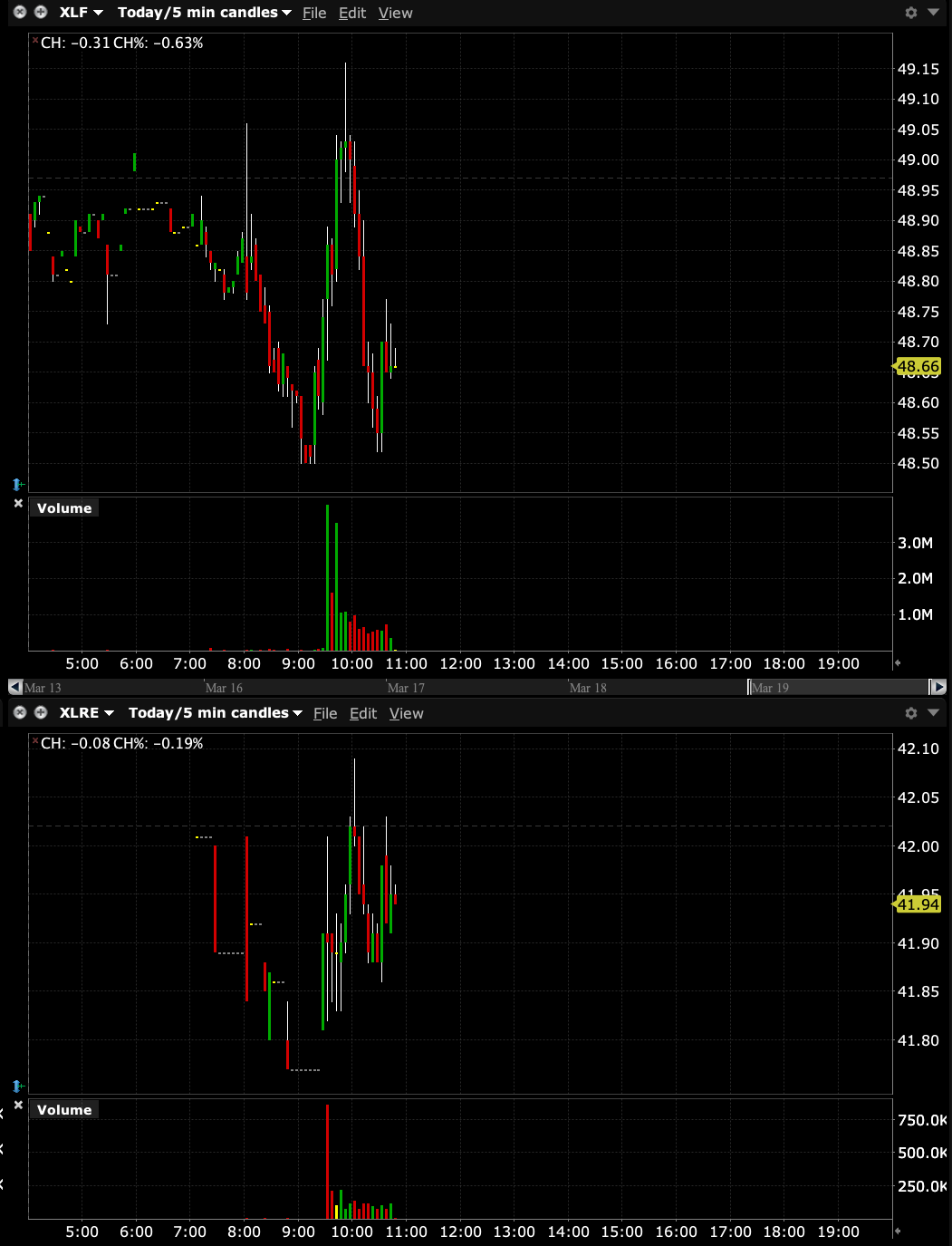
Task: Open the File menu in XLF chart
Action: click(x=314, y=14)
